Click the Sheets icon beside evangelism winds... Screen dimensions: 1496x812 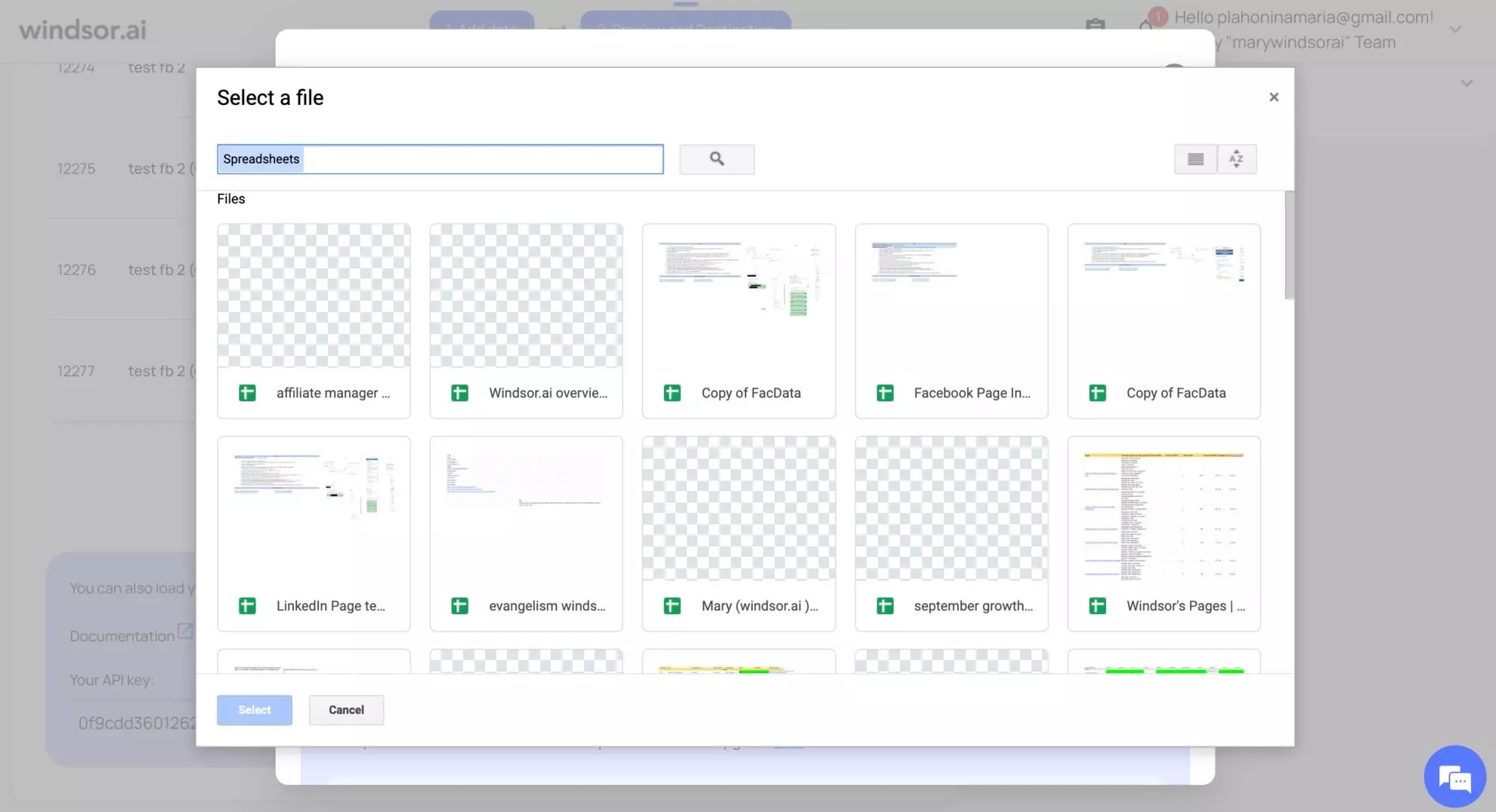[459, 606]
